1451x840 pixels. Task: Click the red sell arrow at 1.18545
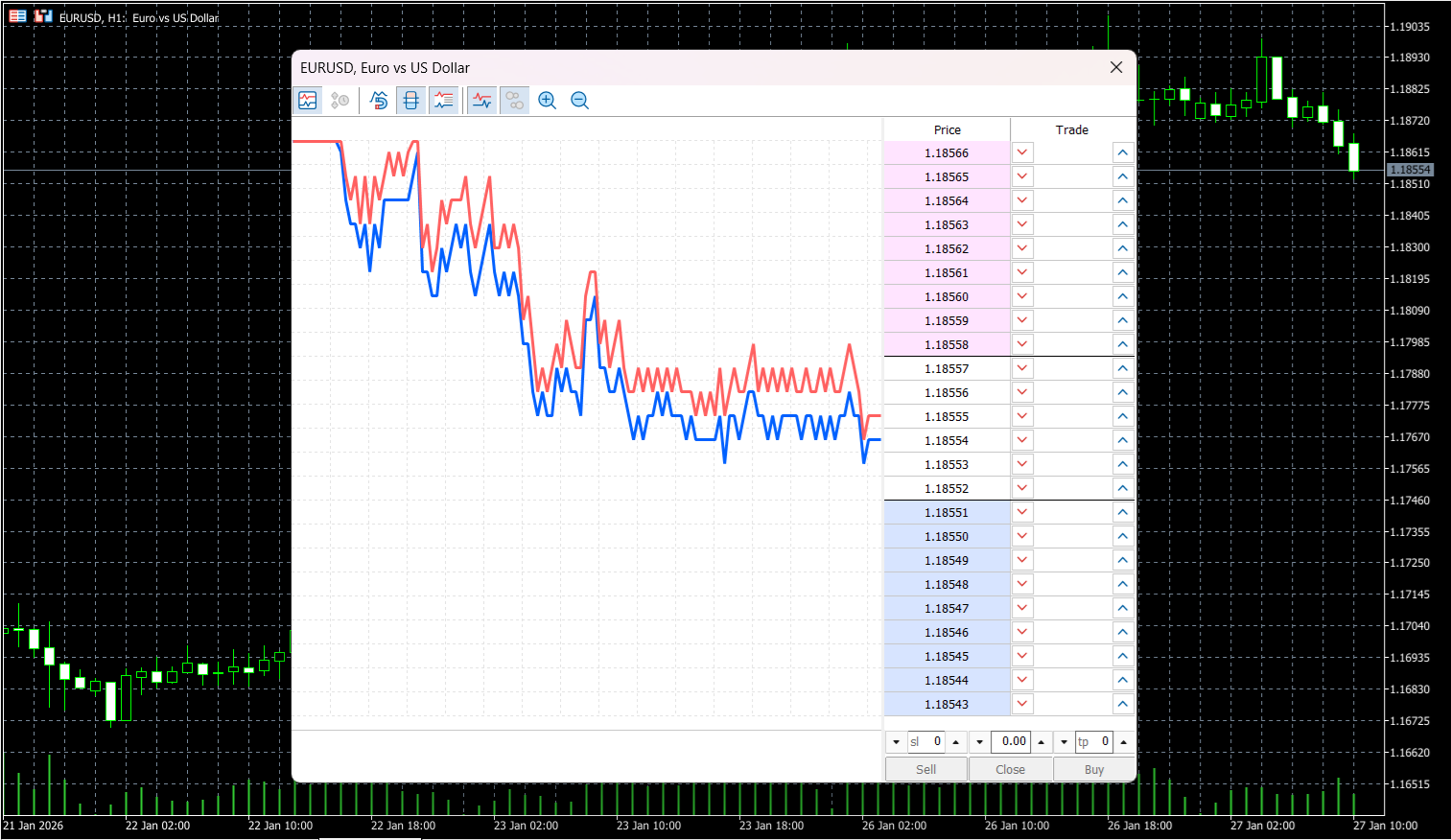click(x=1022, y=656)
